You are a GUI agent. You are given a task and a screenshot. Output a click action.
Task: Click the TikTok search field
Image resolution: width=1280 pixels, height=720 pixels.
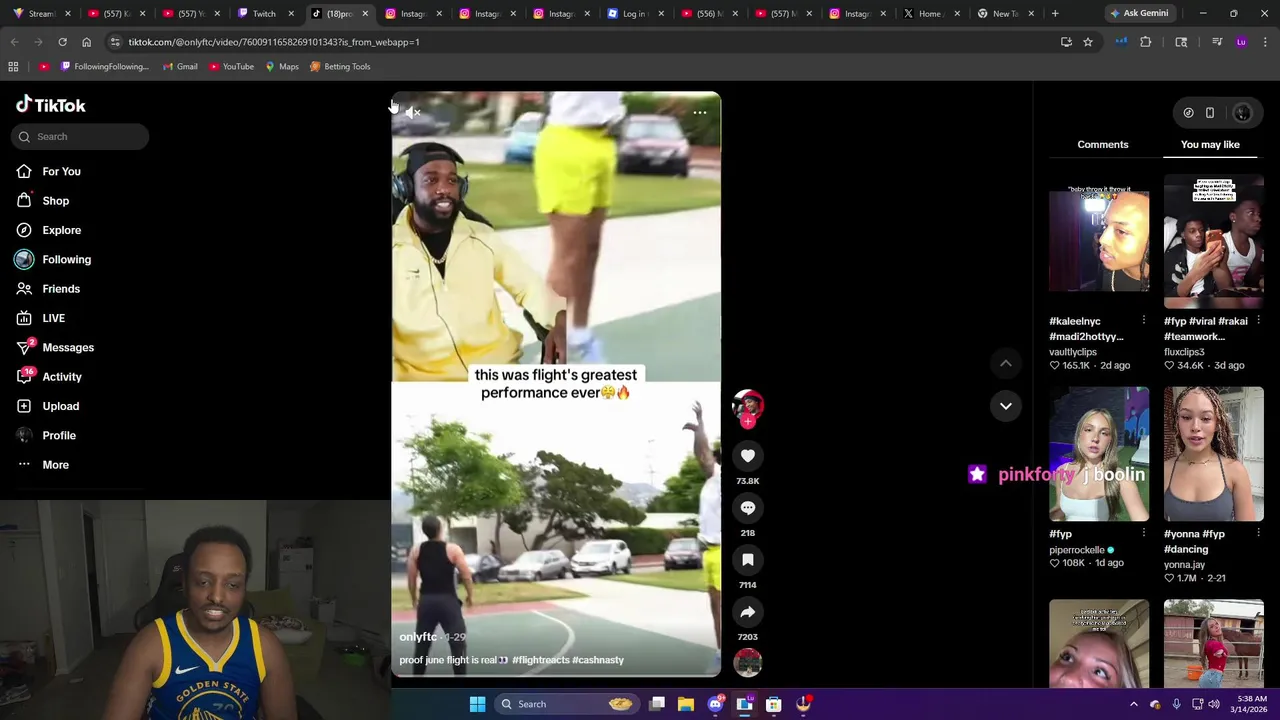(x=80, y=137)
